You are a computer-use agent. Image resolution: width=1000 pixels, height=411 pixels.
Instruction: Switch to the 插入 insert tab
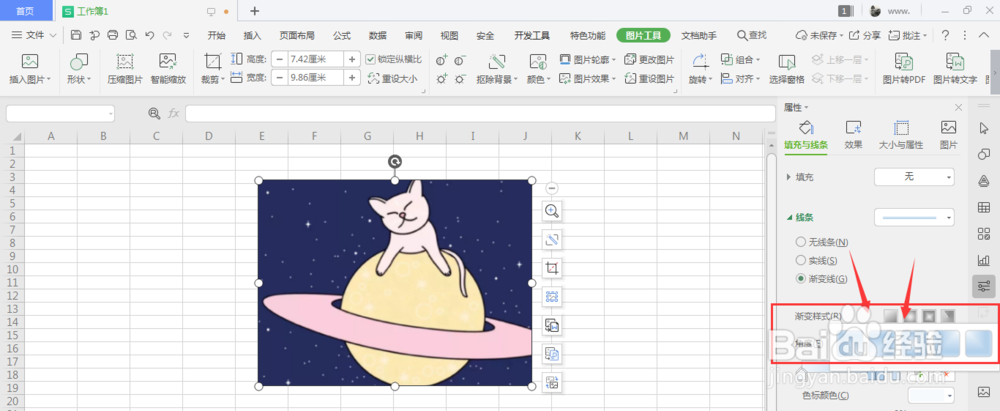point(253,36)
